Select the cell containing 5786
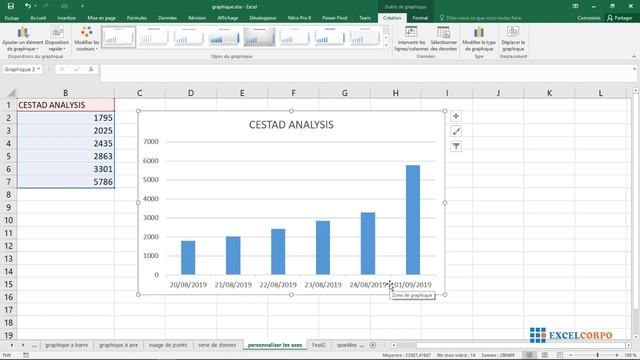The image size is (640, 360). point(66,182)
